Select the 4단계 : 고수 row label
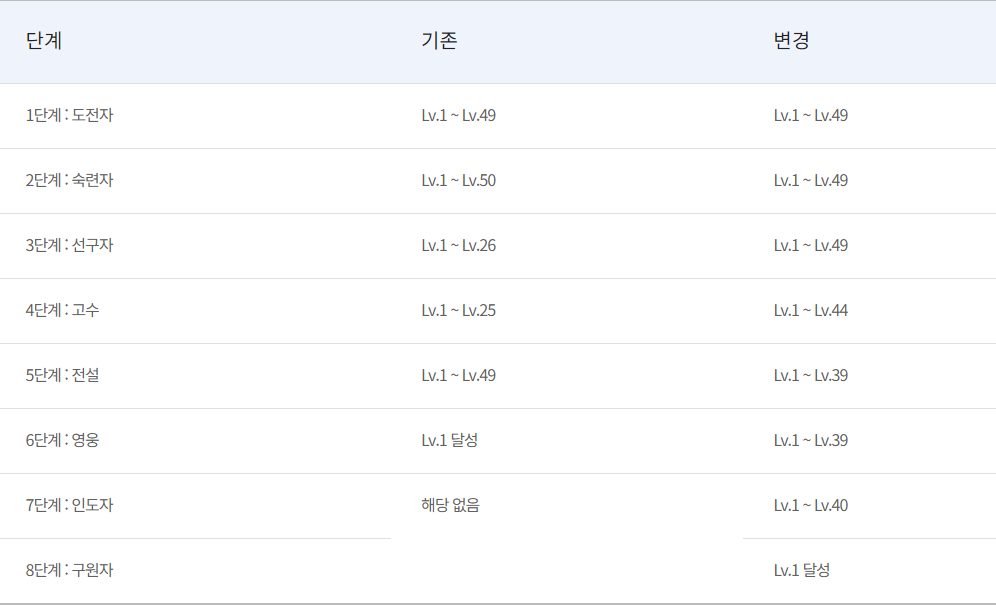The image size is (996, 609). 62,311
